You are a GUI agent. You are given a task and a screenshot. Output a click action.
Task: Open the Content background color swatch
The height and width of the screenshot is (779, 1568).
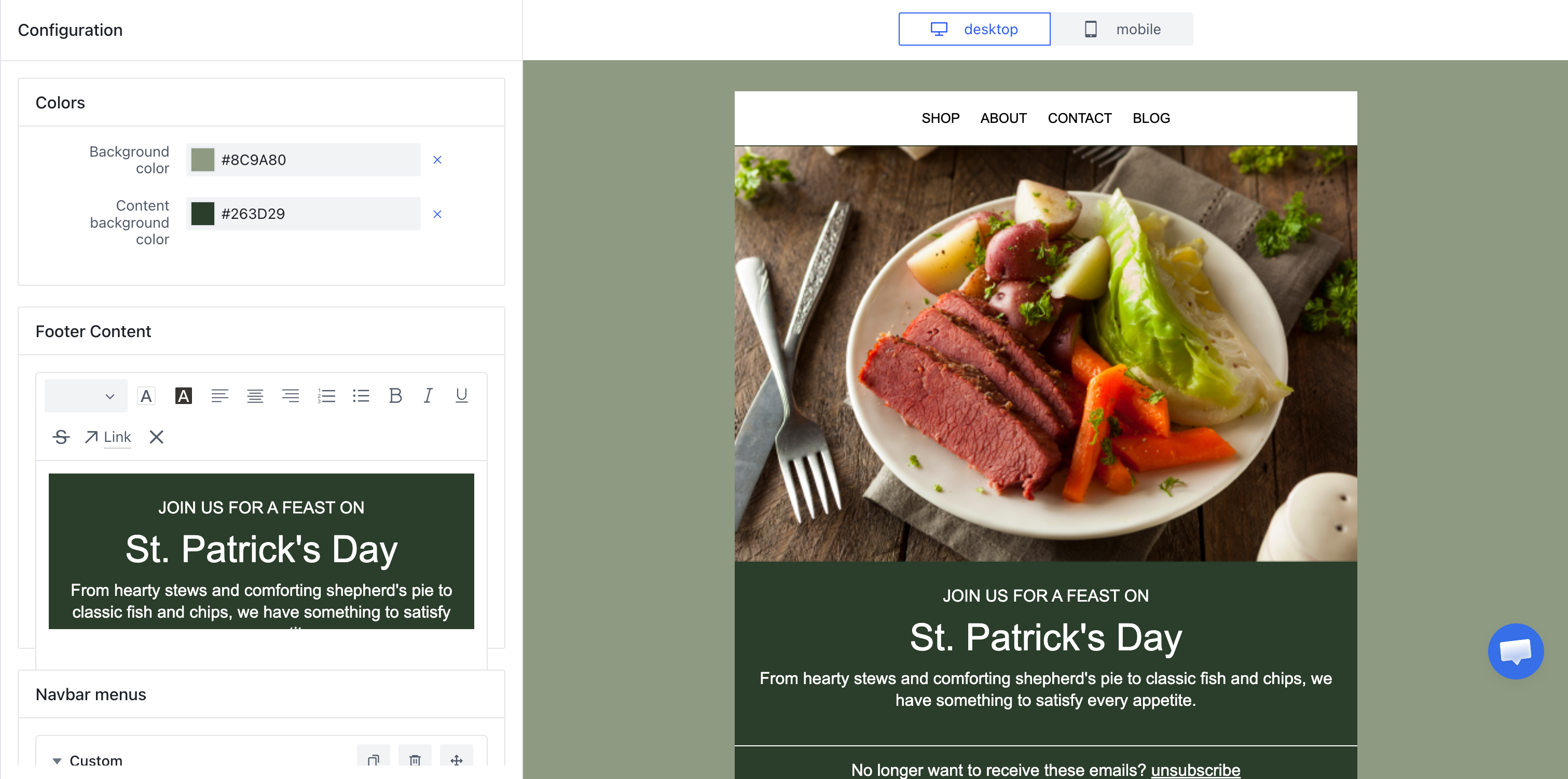[203, 214]
